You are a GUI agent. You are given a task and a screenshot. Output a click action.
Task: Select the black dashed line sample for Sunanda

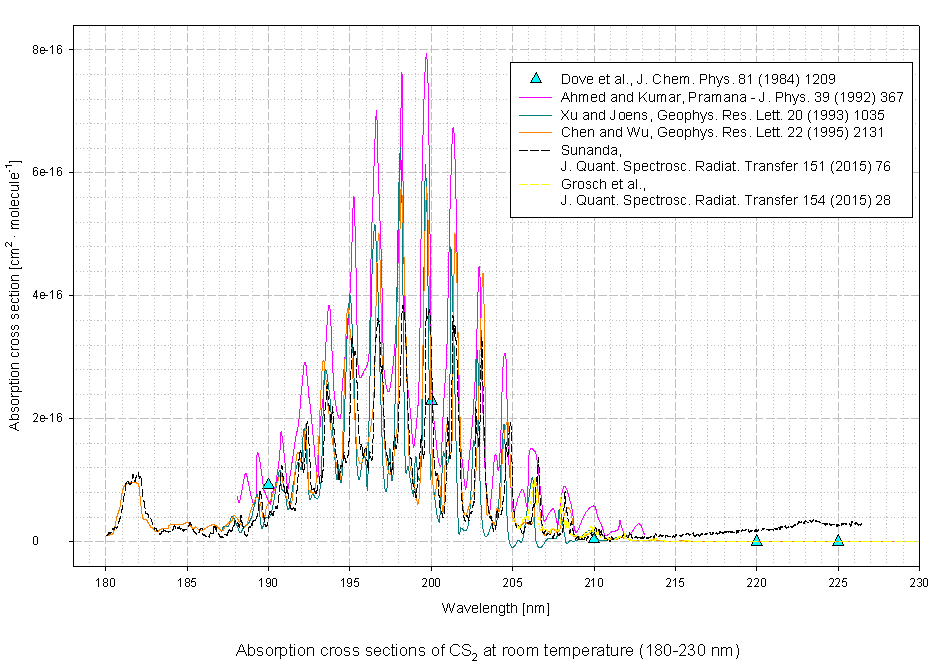[536, 150]
